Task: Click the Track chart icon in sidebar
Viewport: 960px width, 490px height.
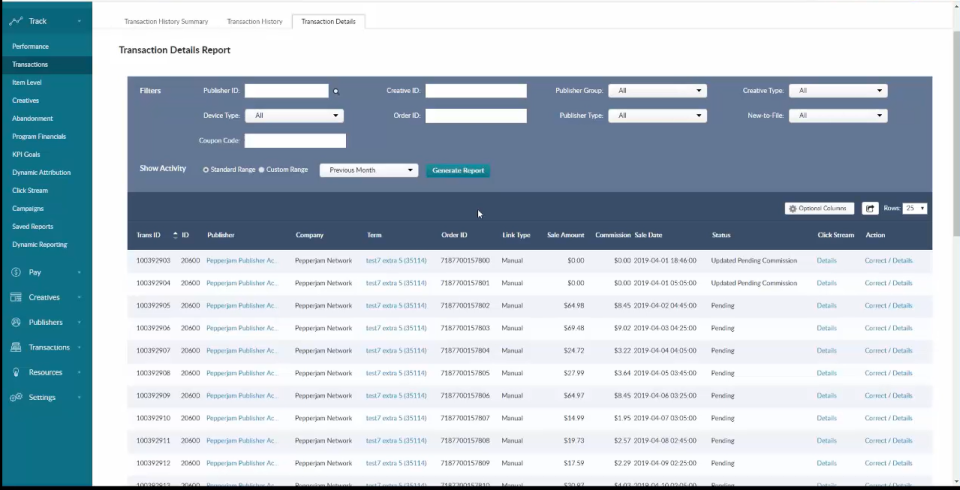Action: tap(16, 21)
